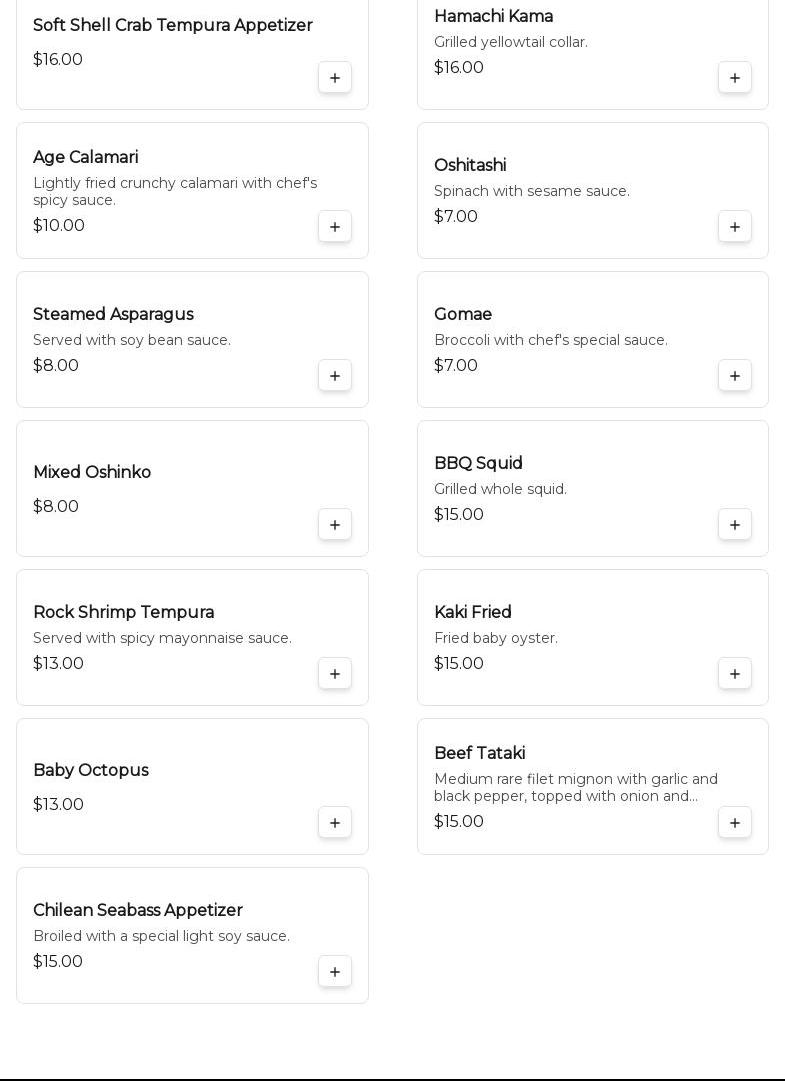Click plus icon for Hamachi Kama

(x=735, y=78)
